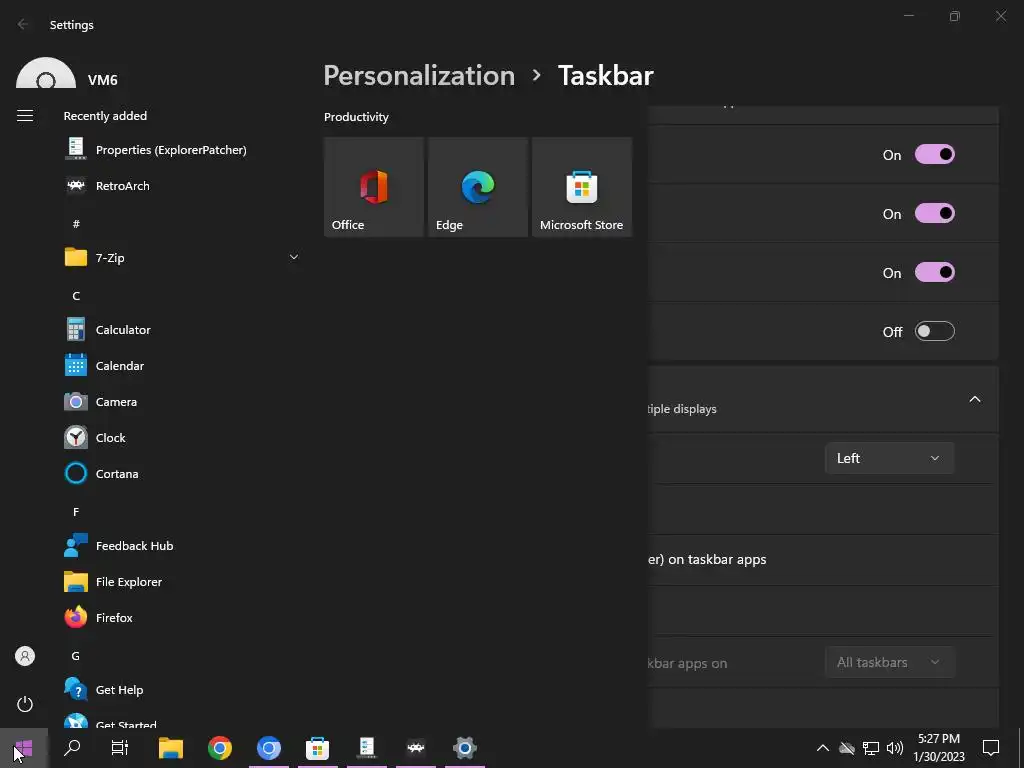This screenshot has height=768, width=1024.
Task: Open Task View on the taskbar
Action: click(120, 748)
